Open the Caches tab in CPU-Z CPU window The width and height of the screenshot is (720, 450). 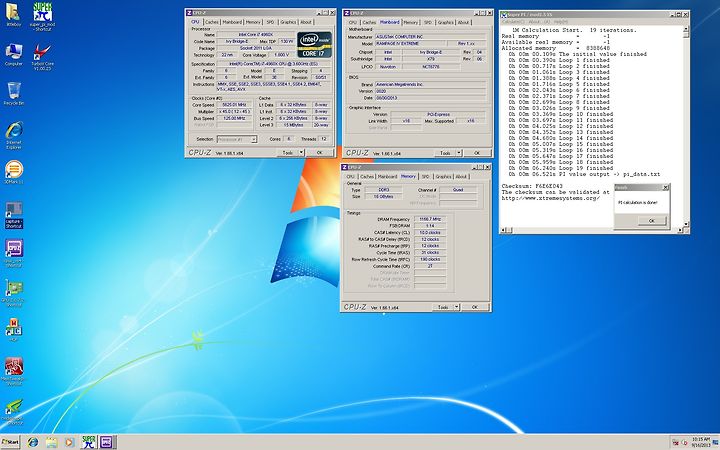pyautogui.click(x=212, y=22)
